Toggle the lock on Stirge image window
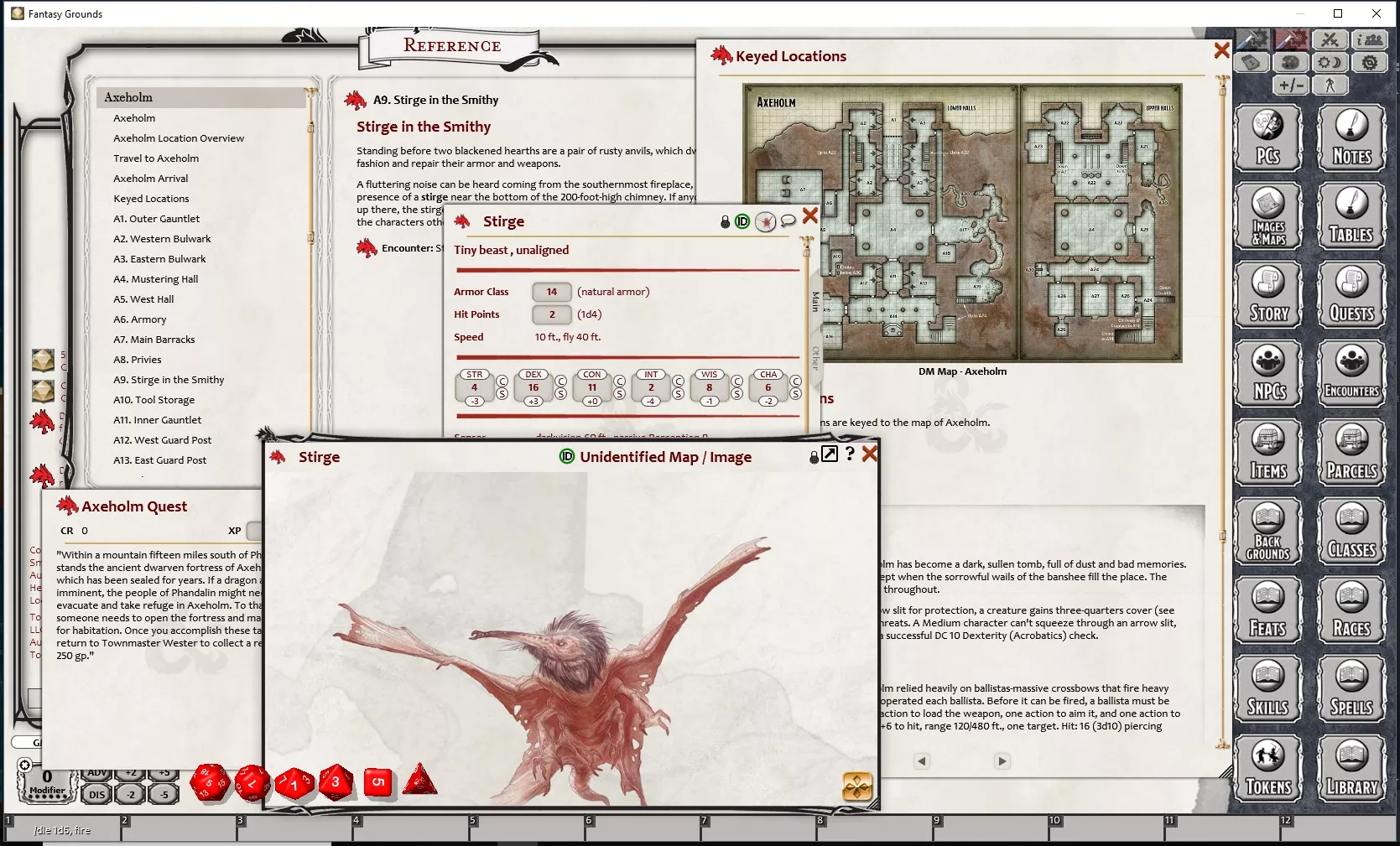The image size is (1400, 846). 814,457
